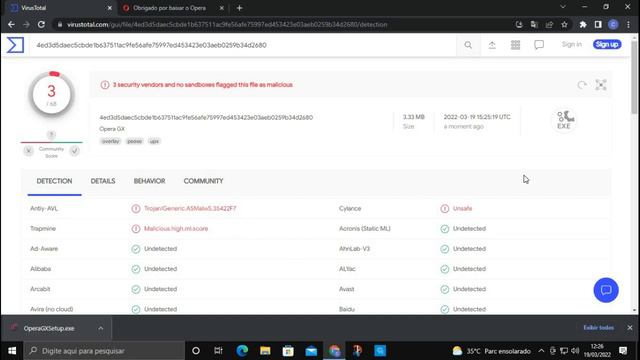
Task: Open a new browser tab
Action: (x=240, y=8)
